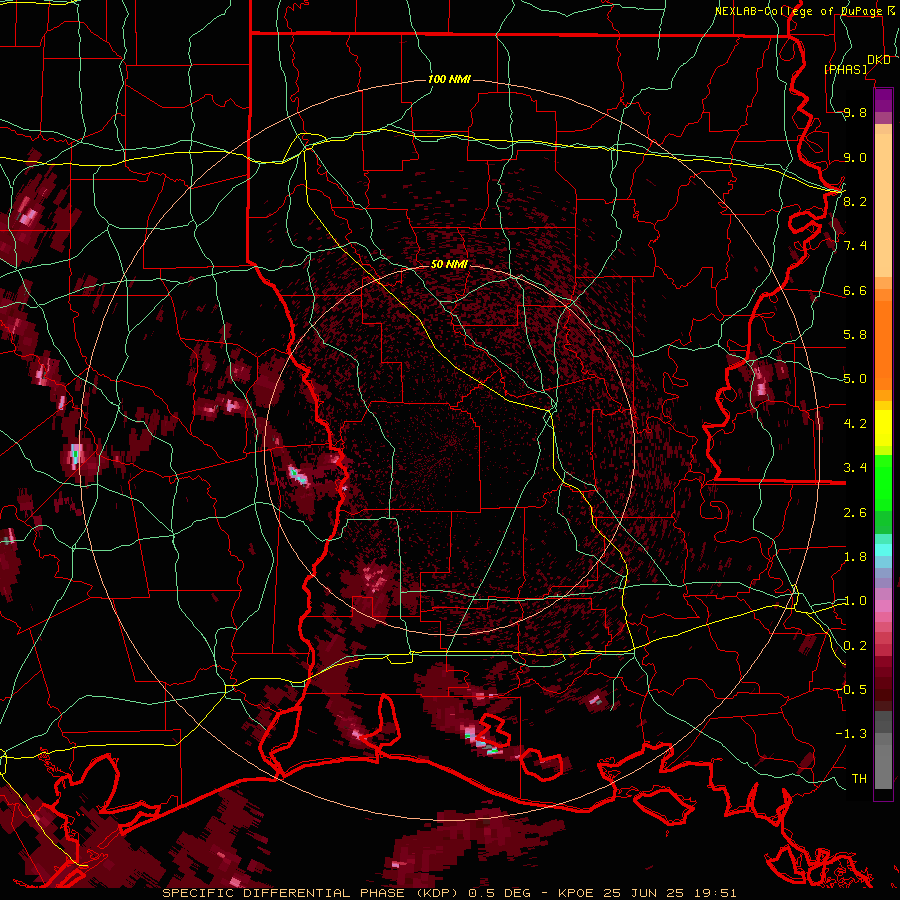The width and height of the screenshot is (900, 900).
Task: Click the [PHAS] legend label
Action: (x=846, y=70)
